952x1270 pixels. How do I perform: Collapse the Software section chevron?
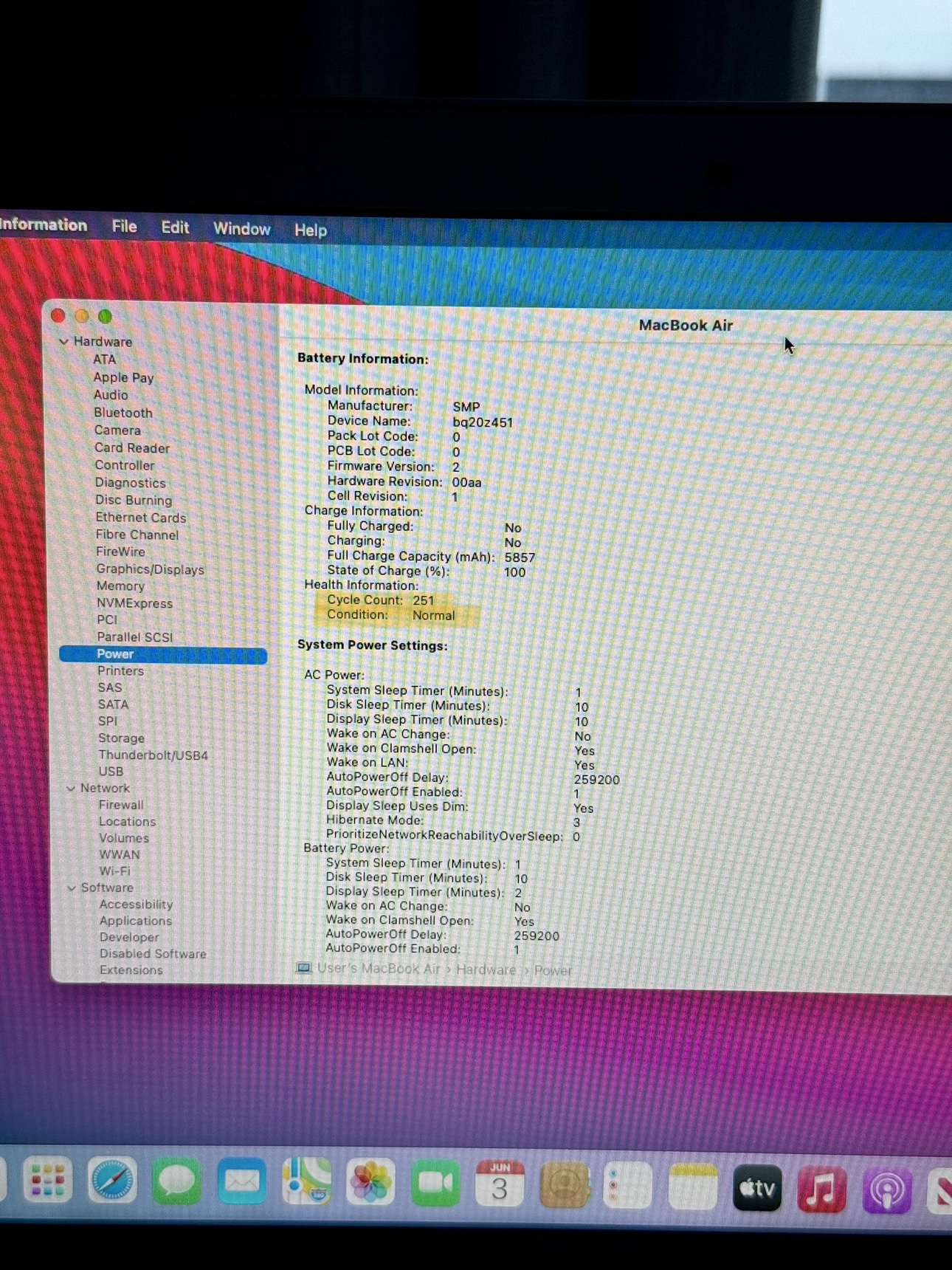coord(72,888)
